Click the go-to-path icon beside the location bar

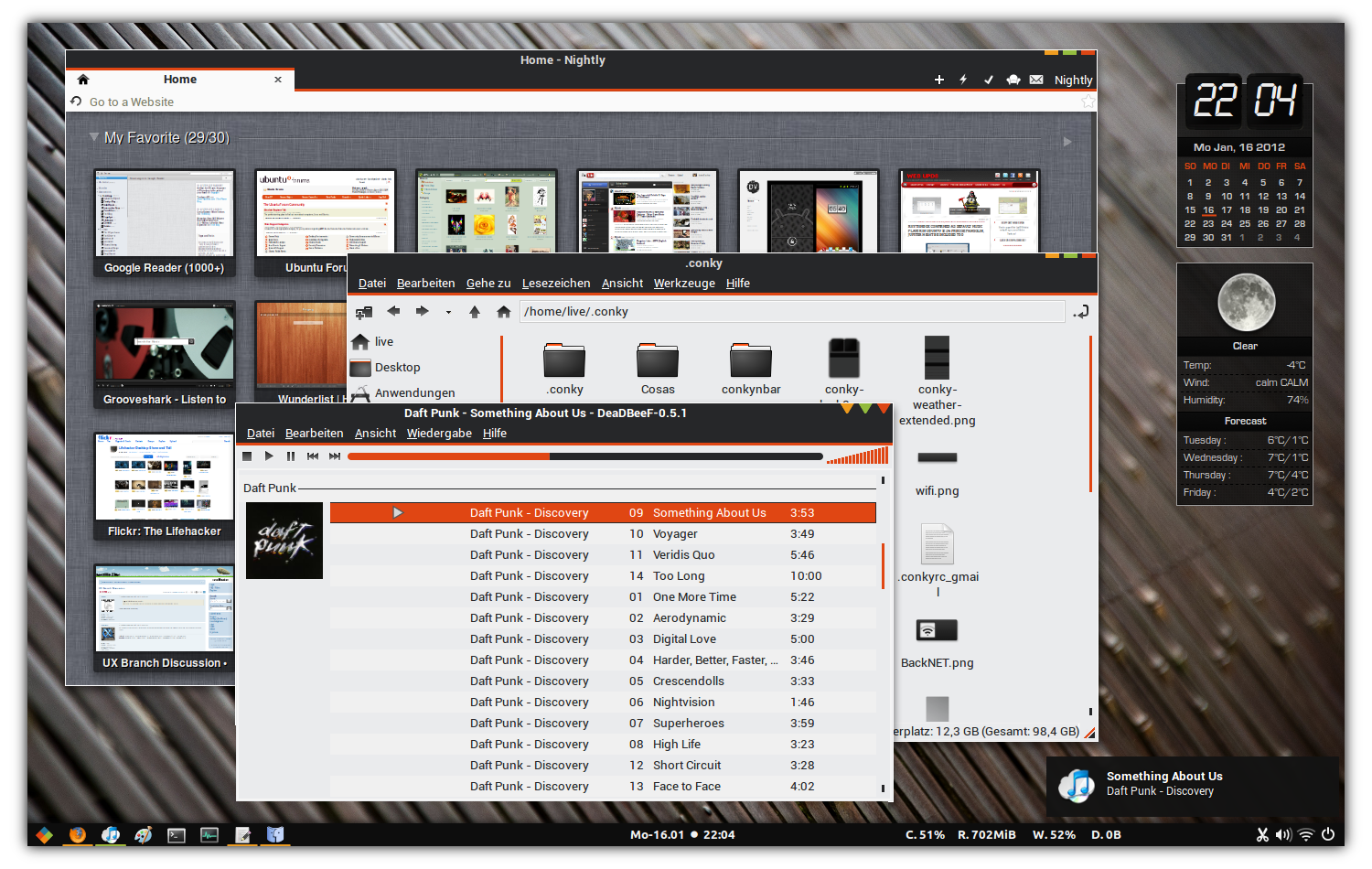[1081, 312]
